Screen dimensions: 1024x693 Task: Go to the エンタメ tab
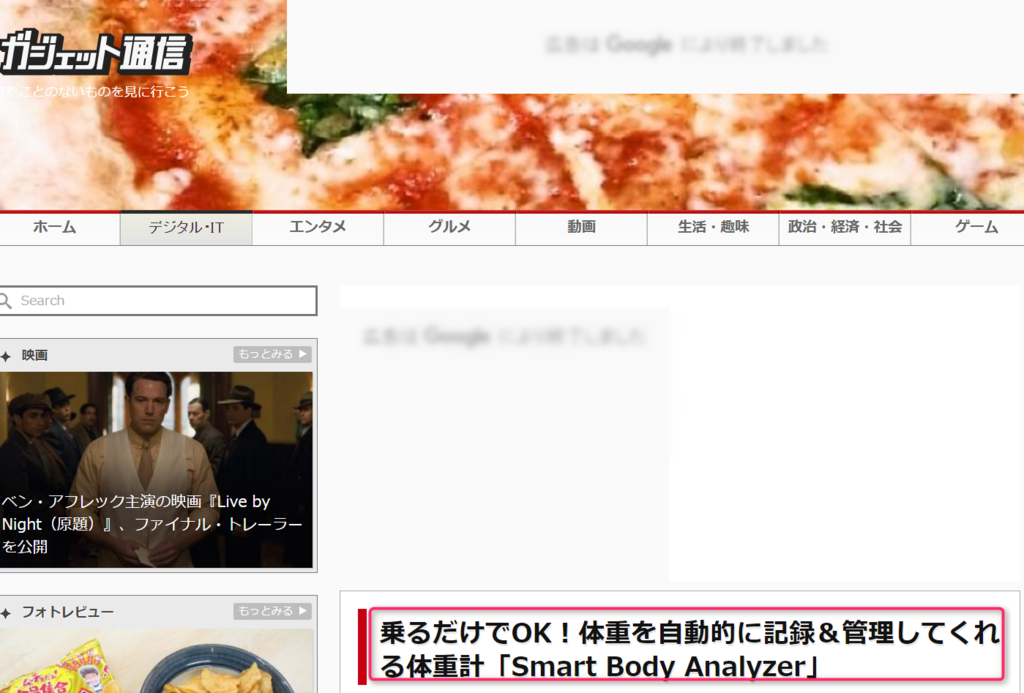tap(318, 227)
